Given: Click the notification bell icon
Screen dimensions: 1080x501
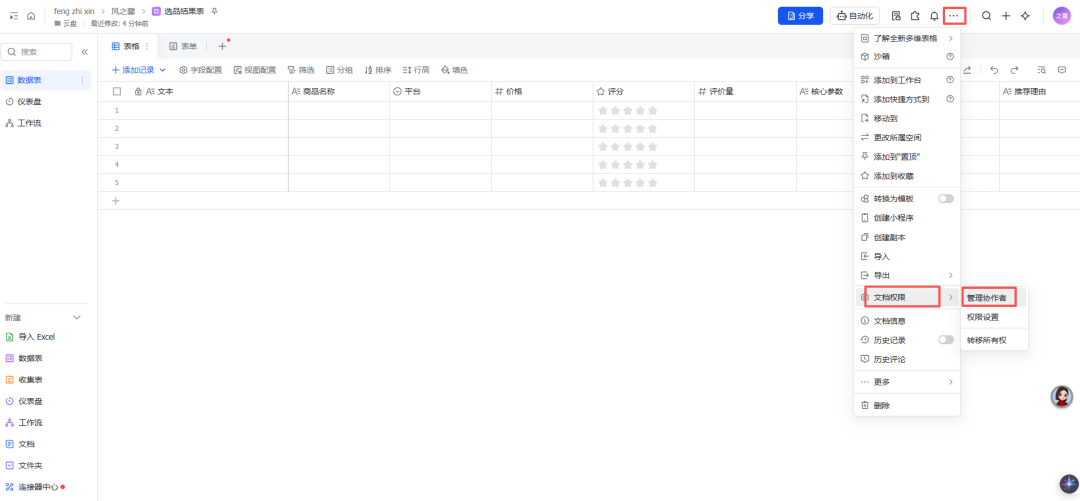Looking at the screenshot, I should click(x=934, y=16).
